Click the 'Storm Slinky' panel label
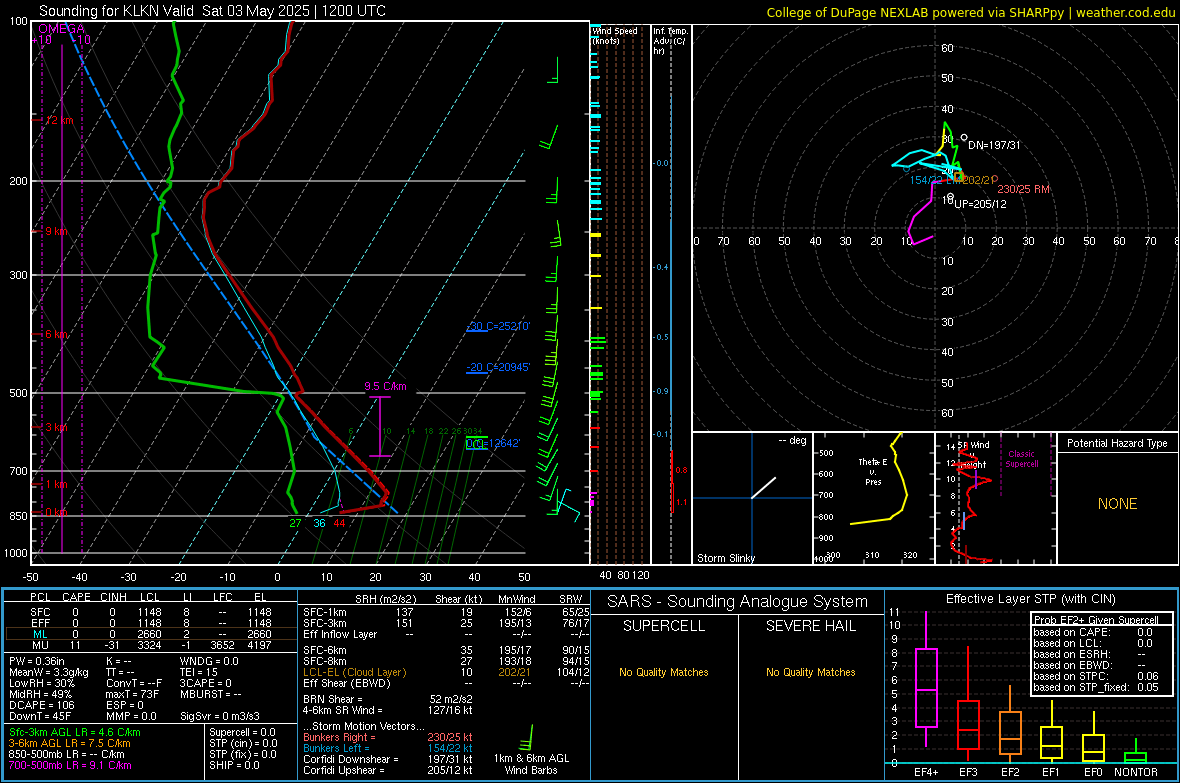Image resolution: width=1180 pixels, height=783 pixels. [x=726, y=558]
